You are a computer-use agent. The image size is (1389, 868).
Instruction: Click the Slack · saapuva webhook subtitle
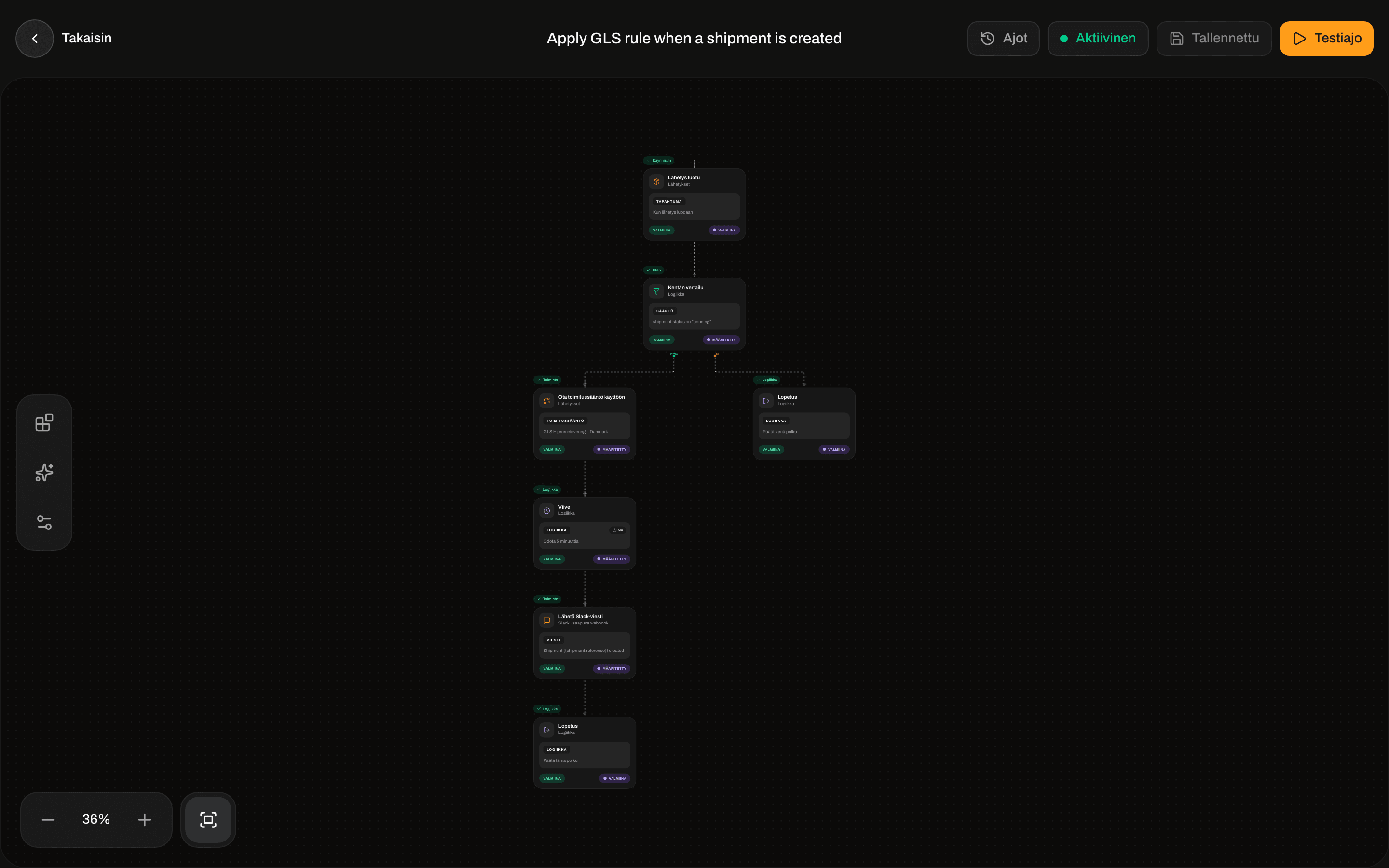coord(583,624)
